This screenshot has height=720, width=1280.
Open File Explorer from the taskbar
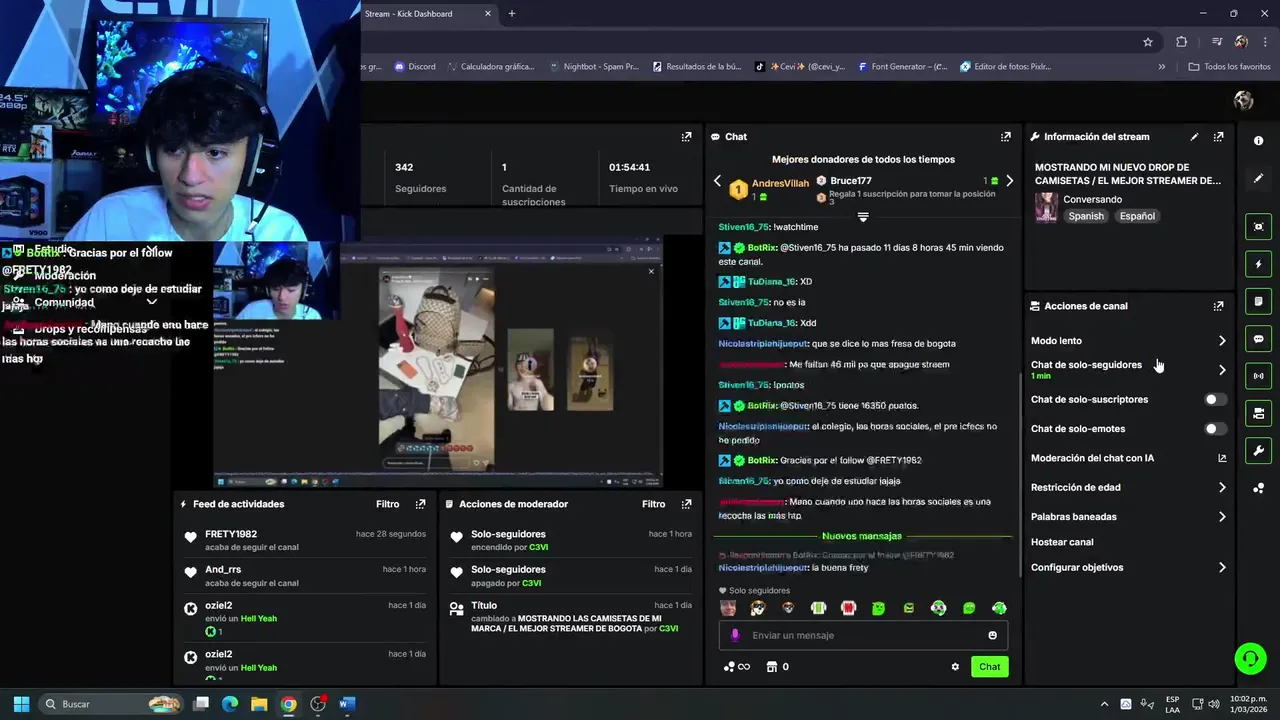259,704
